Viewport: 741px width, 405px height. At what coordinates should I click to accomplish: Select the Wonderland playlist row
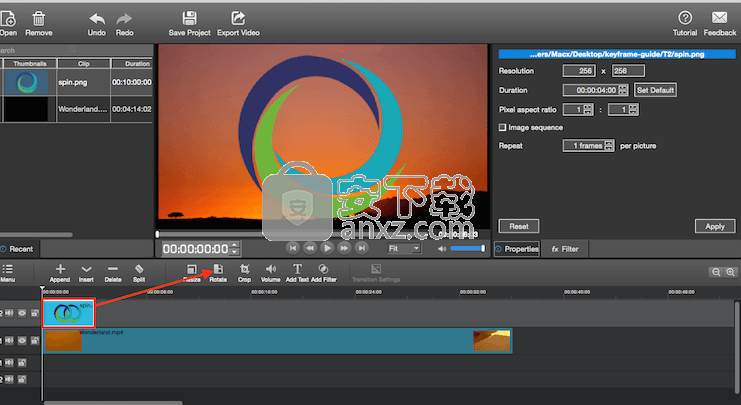click(x=77, y=109)
